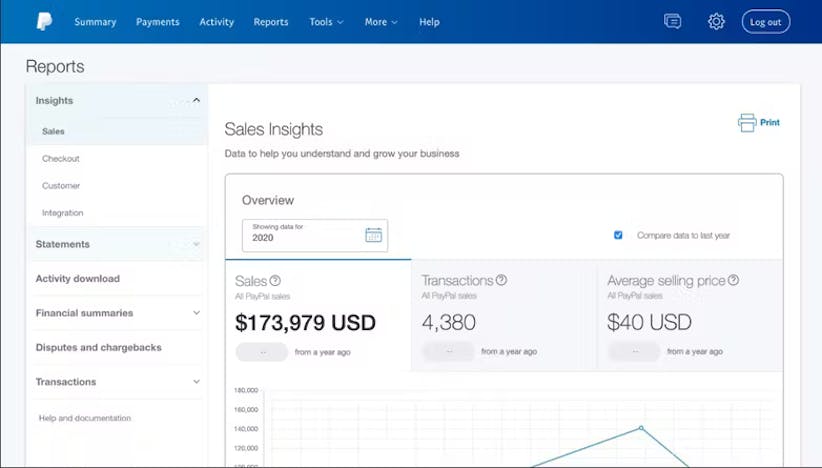822x468 pixels.
Task: Click the PayPal logo icon
Action: point(44,21)
